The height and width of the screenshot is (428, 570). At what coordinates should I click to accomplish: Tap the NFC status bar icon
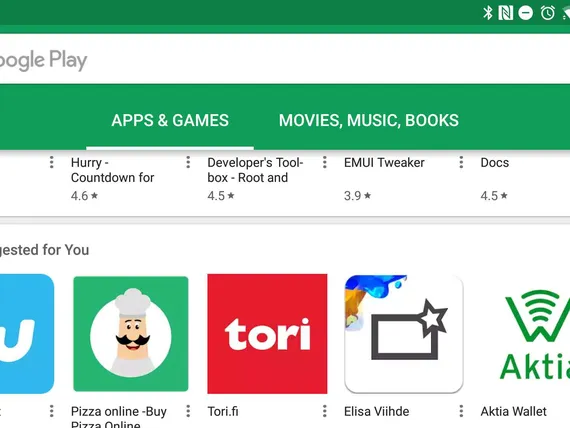pos(506,13)
